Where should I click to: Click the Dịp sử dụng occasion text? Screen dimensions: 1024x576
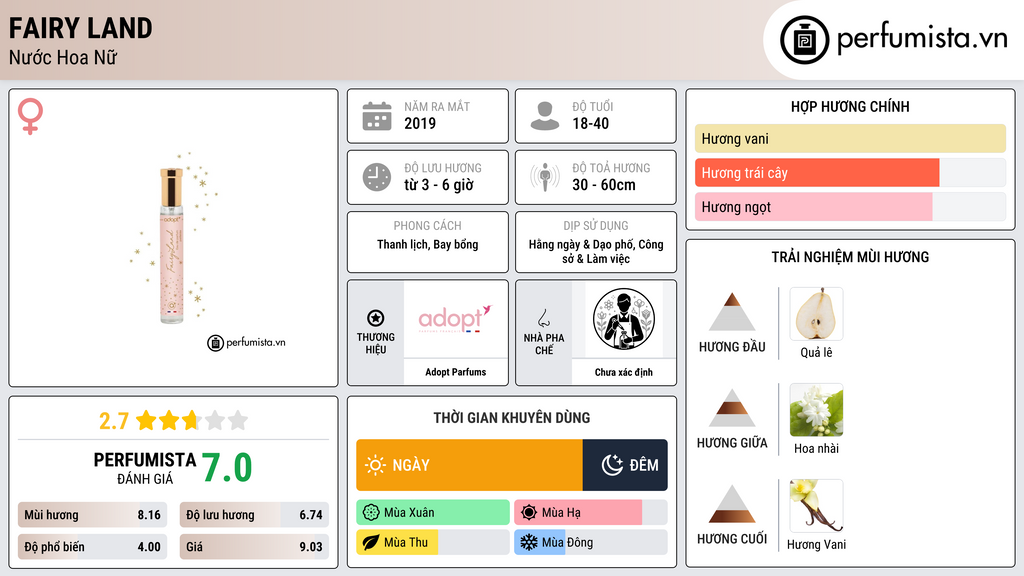(596, 251)
